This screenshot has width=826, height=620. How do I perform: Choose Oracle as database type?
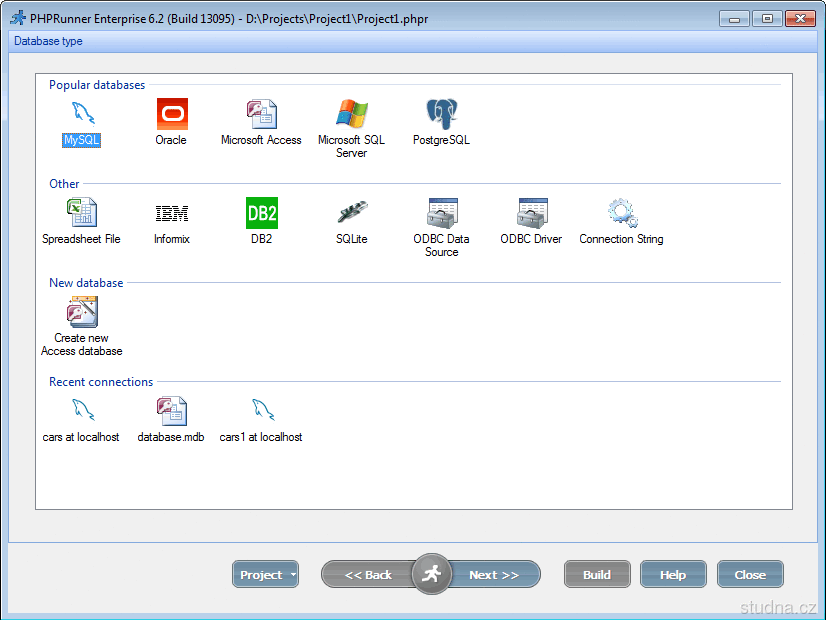point(171,114)
